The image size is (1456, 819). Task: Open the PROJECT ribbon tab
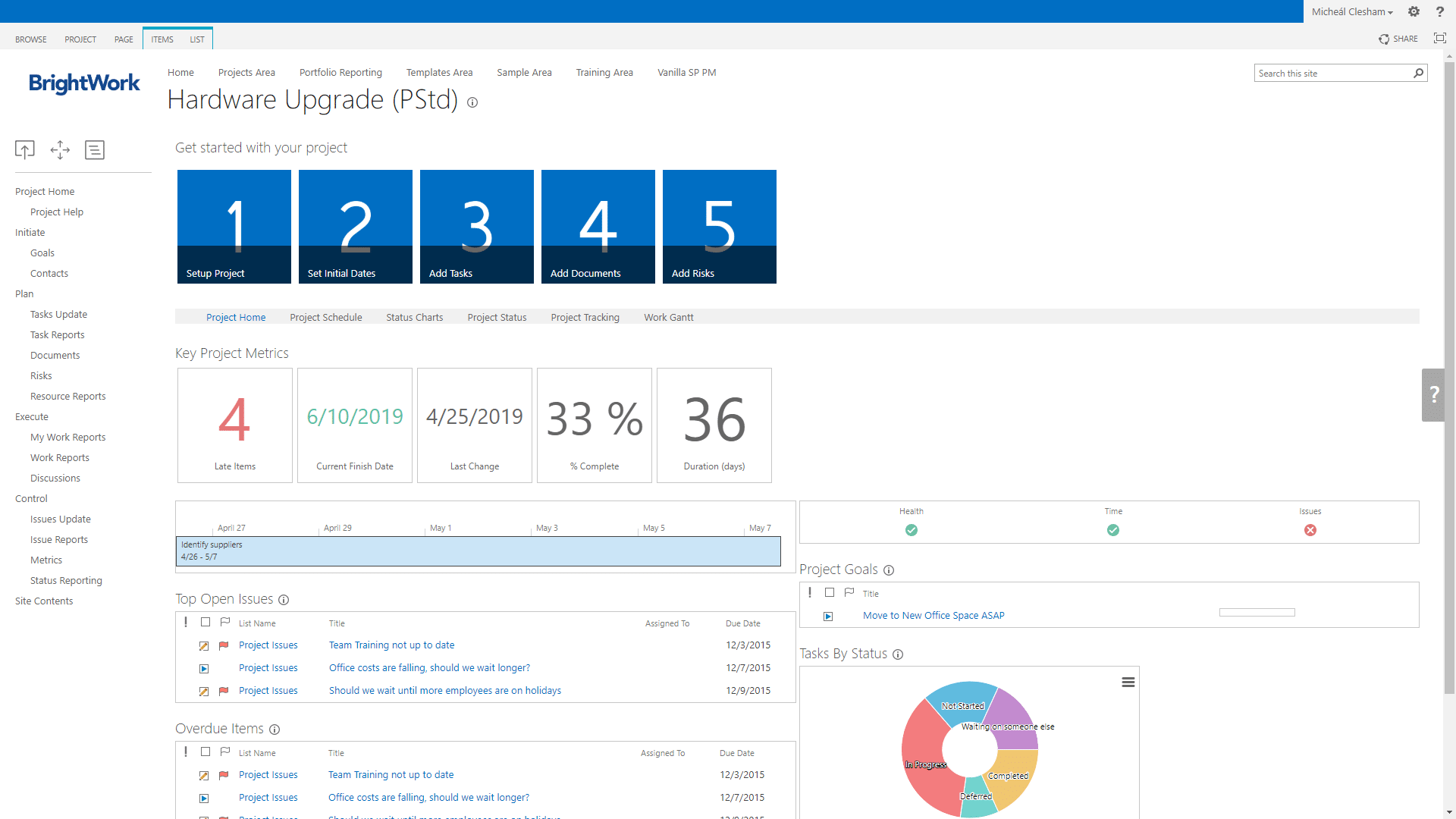pos(80,39)
